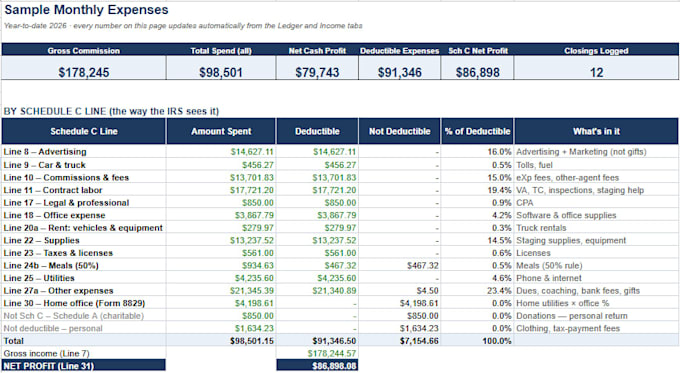Select total not deductible $7,154.66

point(419,341)
